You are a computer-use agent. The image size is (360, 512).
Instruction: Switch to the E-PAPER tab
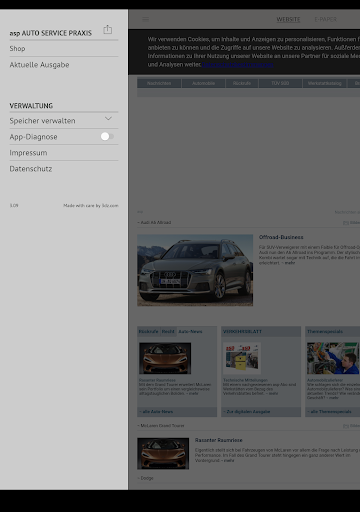tap(326, 19)
